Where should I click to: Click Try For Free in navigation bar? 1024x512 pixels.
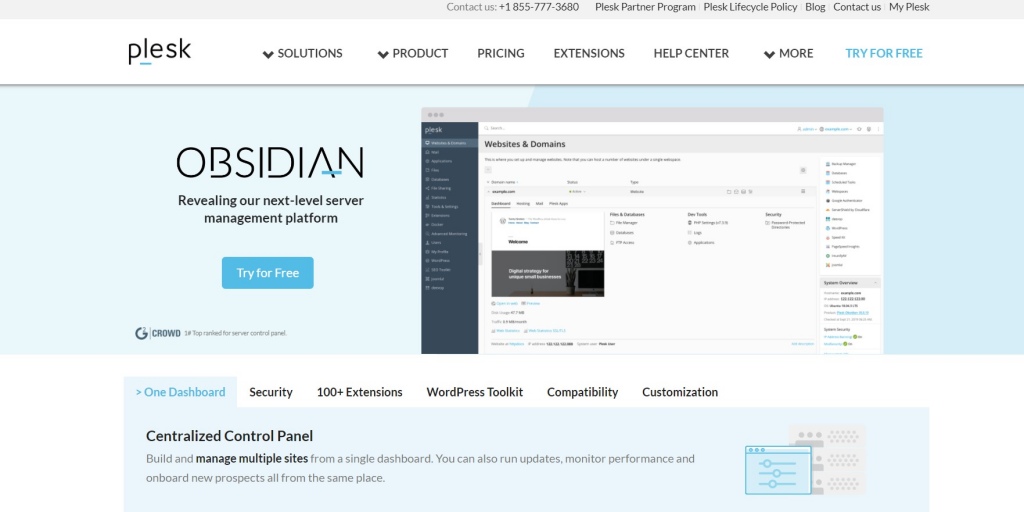884,53
